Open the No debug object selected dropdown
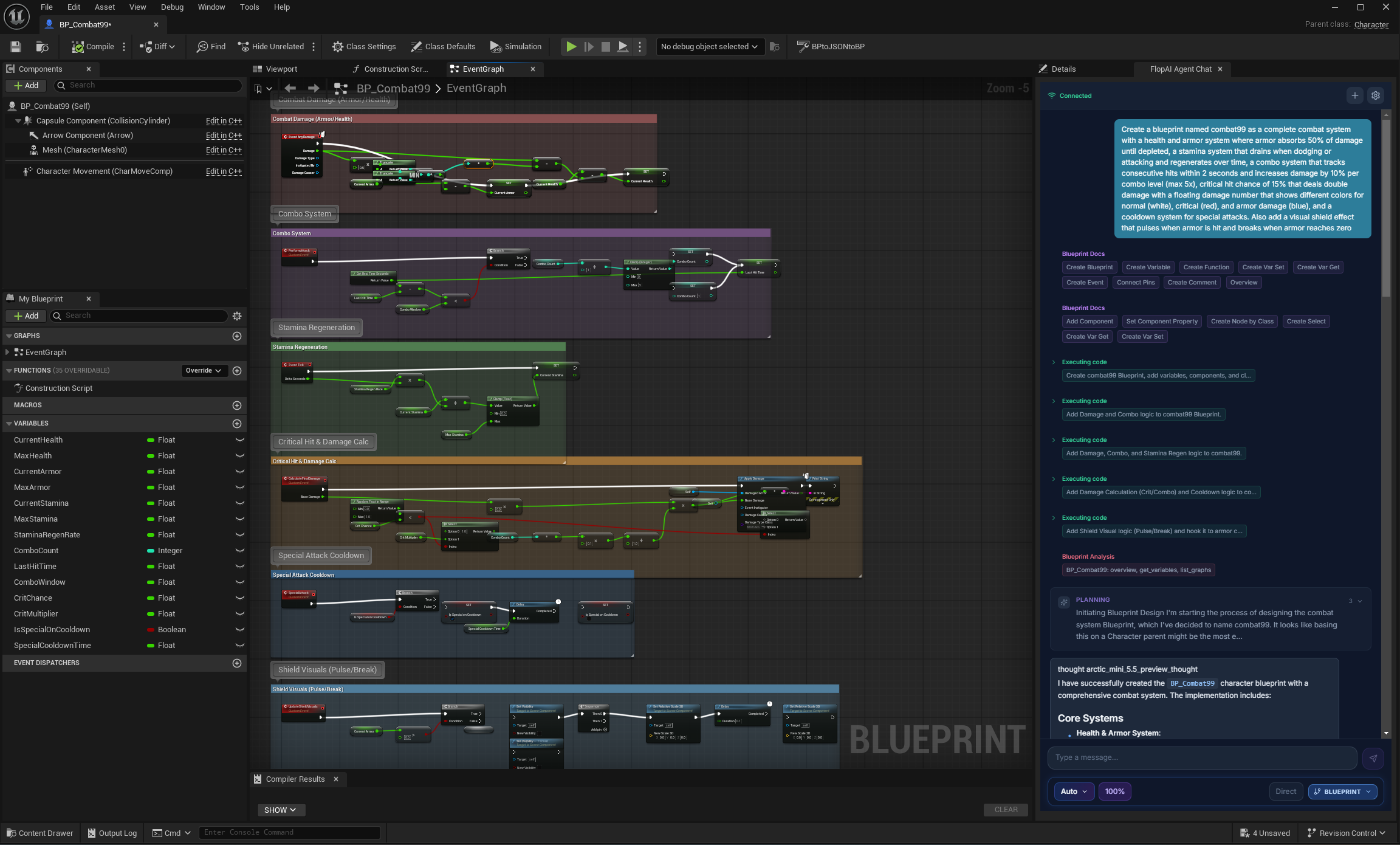The image size is (1400, 845). point(709,46)
